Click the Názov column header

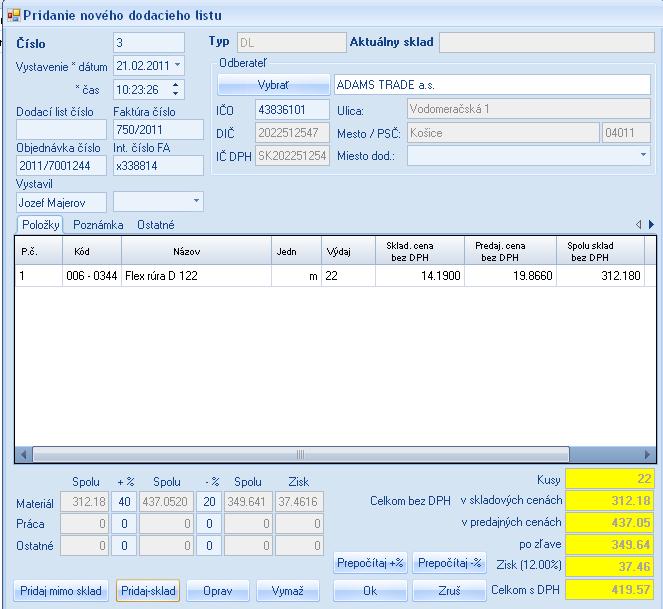pyautogui.click(x=196, y=251)
